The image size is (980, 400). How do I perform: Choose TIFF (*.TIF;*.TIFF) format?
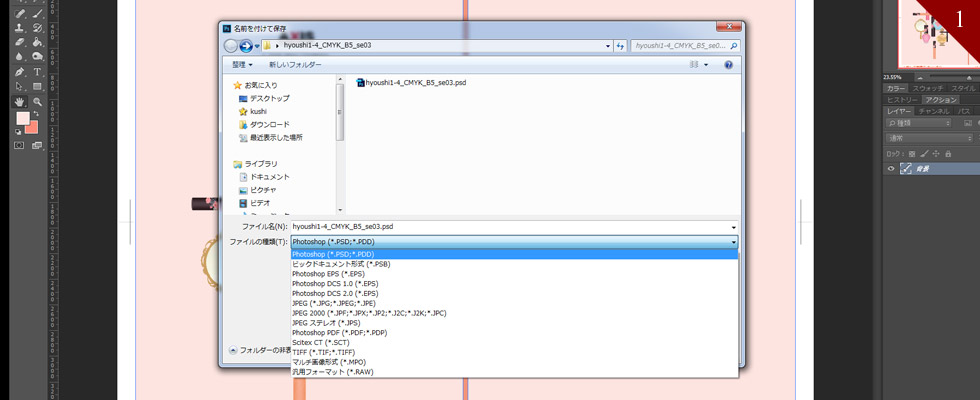point(514,352)
